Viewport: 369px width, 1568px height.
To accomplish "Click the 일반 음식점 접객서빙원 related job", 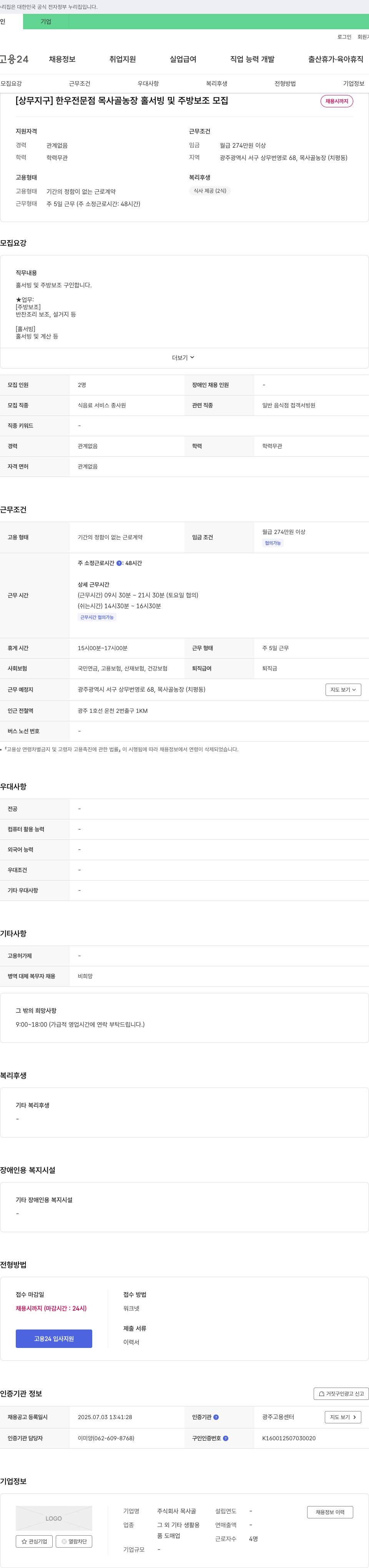I will pos(289,405).
